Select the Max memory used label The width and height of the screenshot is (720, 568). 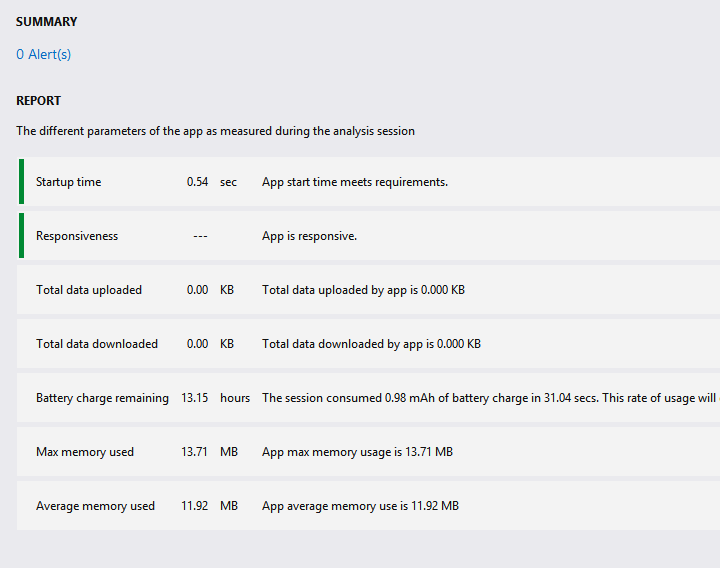[85, 452]
